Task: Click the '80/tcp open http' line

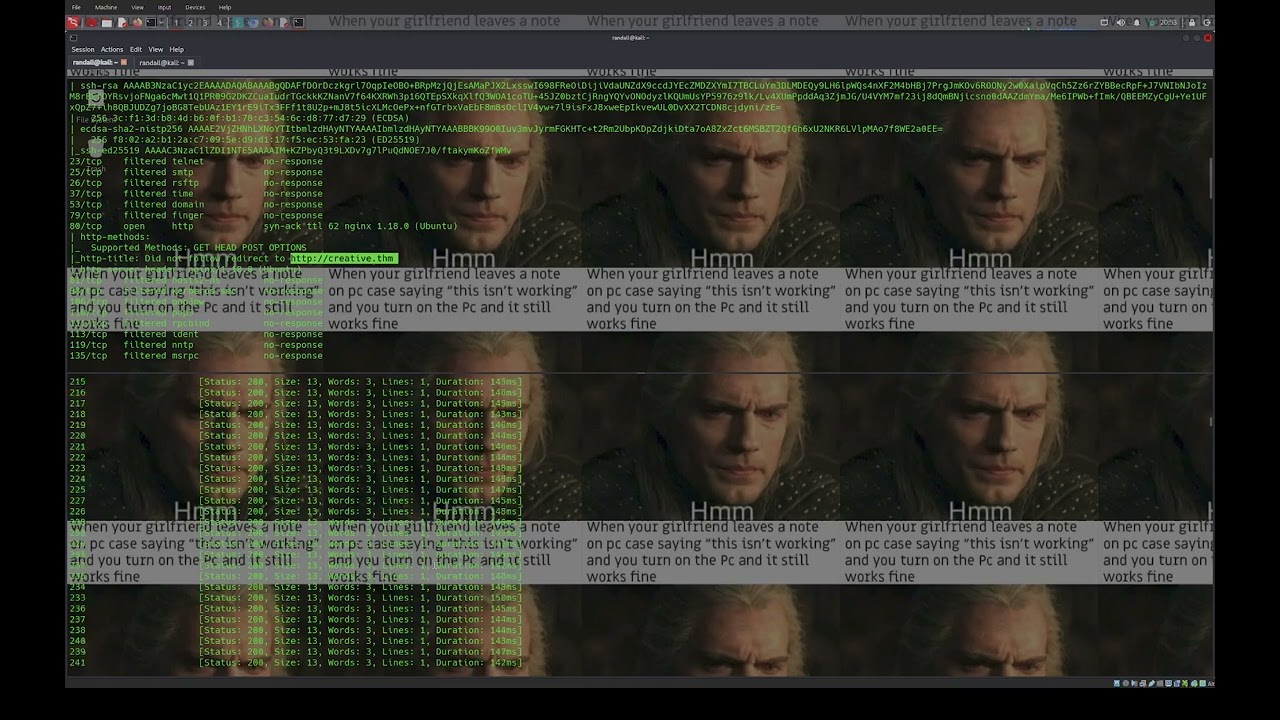Action: (x=264, y=226)
